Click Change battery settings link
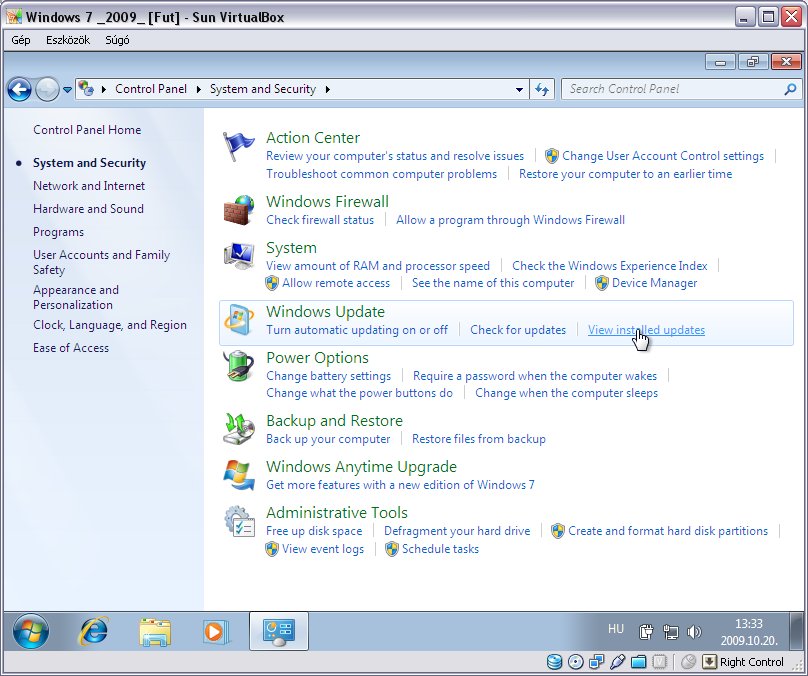Viewport: 808px width, 676px height. 329,376
